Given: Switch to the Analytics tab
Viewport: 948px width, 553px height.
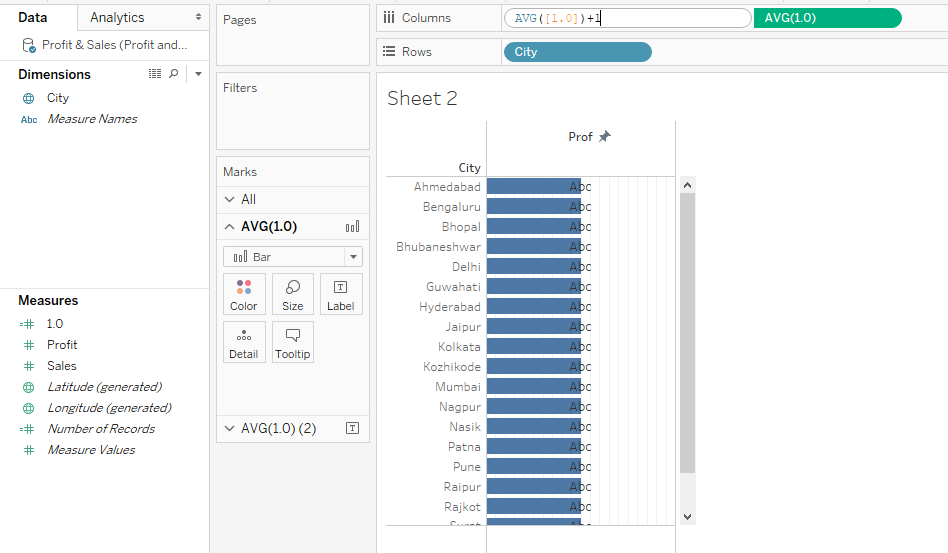Looking at the screenshot, I should 117,17.
